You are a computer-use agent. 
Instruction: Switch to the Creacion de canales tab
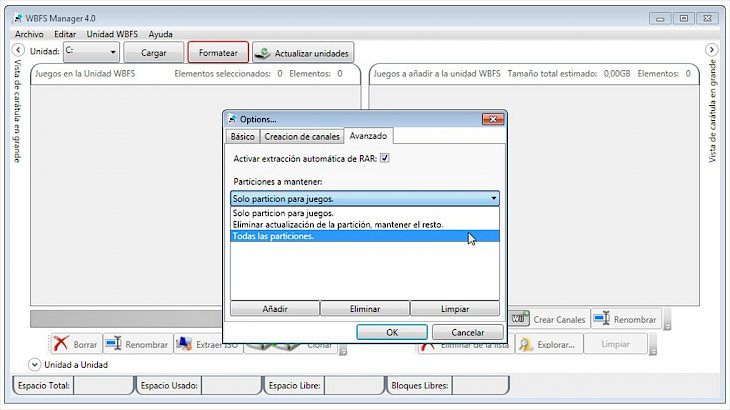coord(302,136)
